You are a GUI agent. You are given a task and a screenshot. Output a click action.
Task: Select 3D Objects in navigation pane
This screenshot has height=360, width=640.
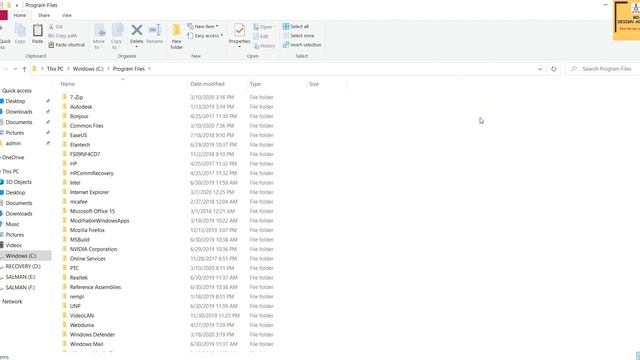18,182
